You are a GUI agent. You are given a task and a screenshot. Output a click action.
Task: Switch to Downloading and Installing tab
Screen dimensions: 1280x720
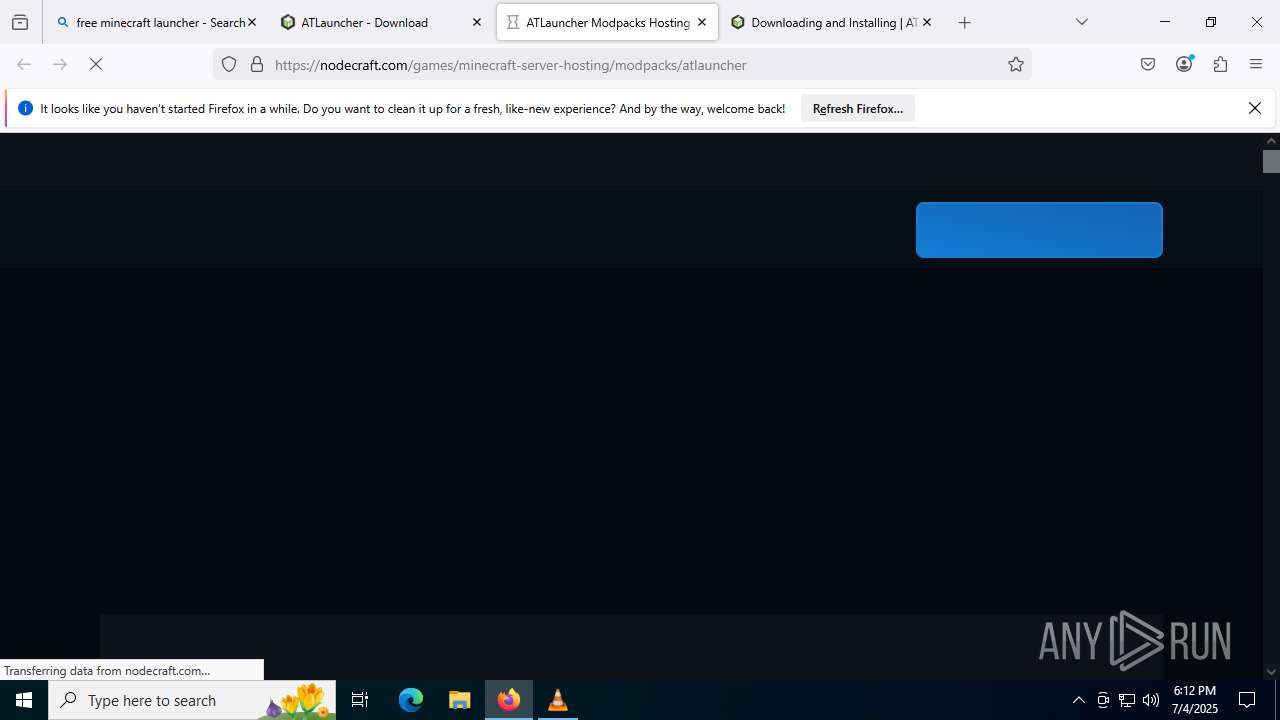830,22
